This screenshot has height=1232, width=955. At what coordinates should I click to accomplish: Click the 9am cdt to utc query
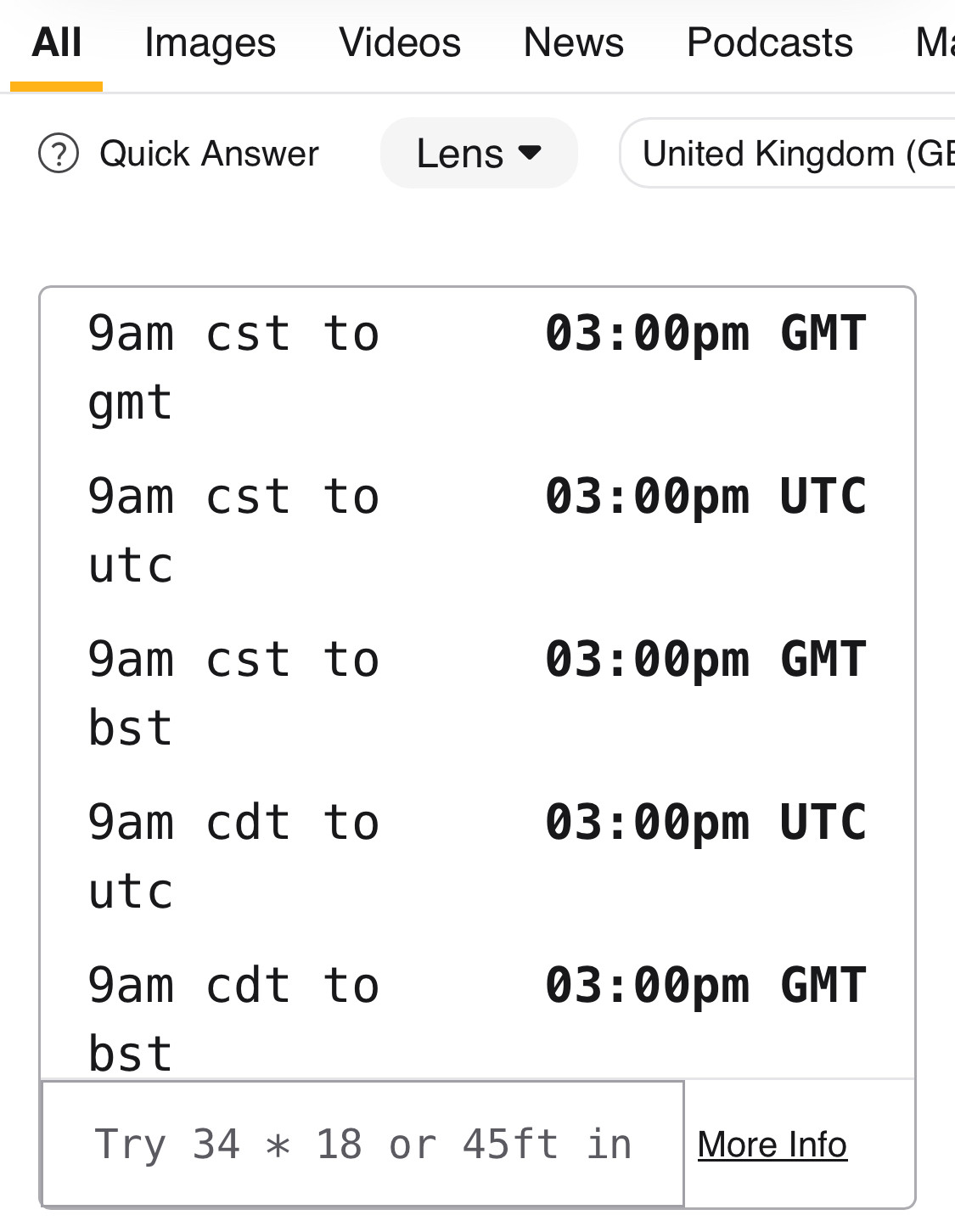point(233,856)
